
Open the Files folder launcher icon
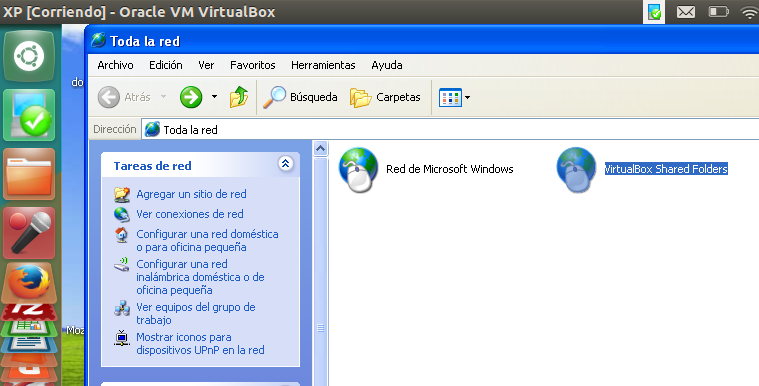(x=29, y=174)
